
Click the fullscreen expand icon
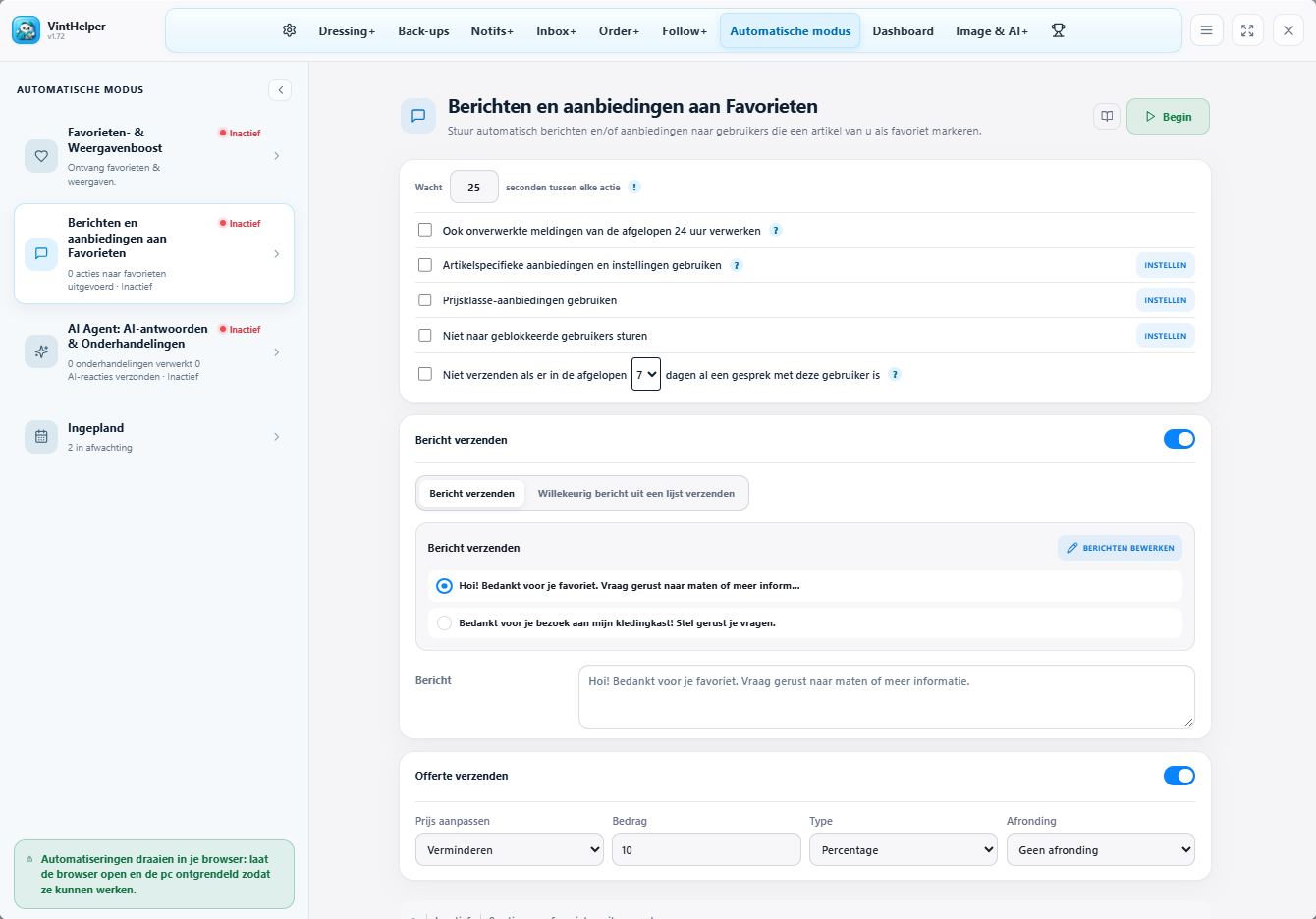(1247, 30)
